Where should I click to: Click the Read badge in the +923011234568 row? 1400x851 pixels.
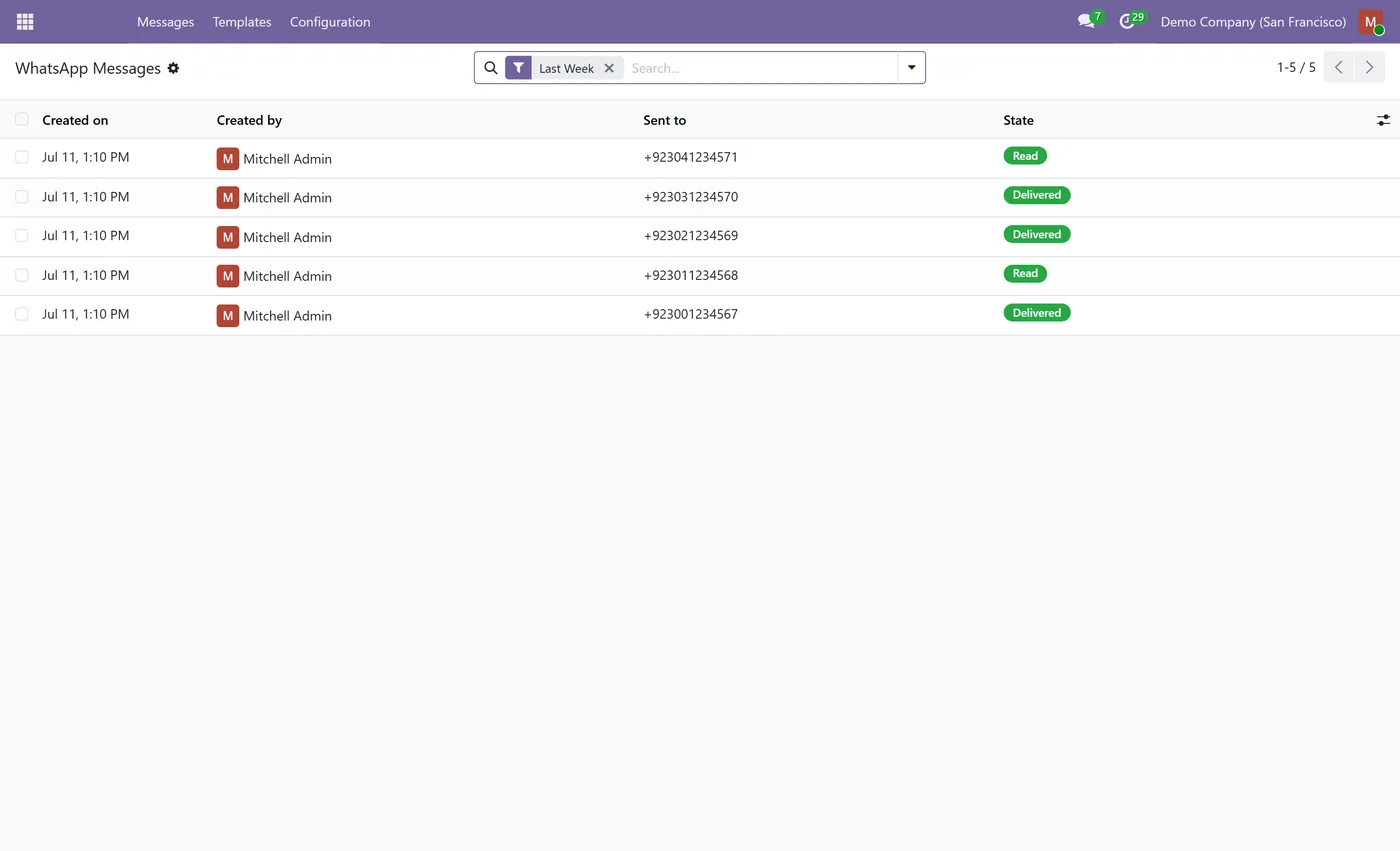click(1025, 273)
